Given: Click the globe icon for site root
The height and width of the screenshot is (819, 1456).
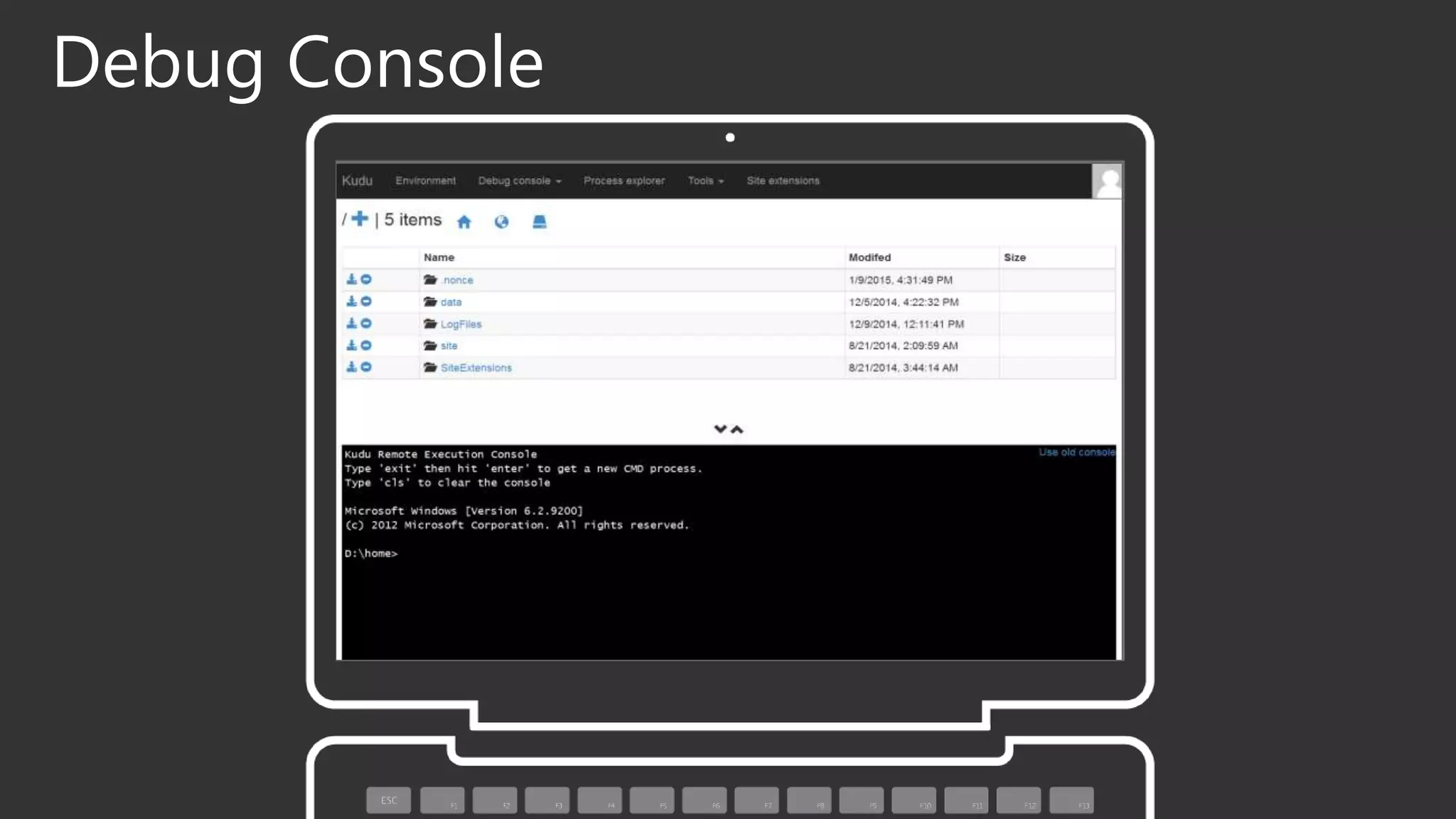Looking at the screenshot, I should point(501,222).
